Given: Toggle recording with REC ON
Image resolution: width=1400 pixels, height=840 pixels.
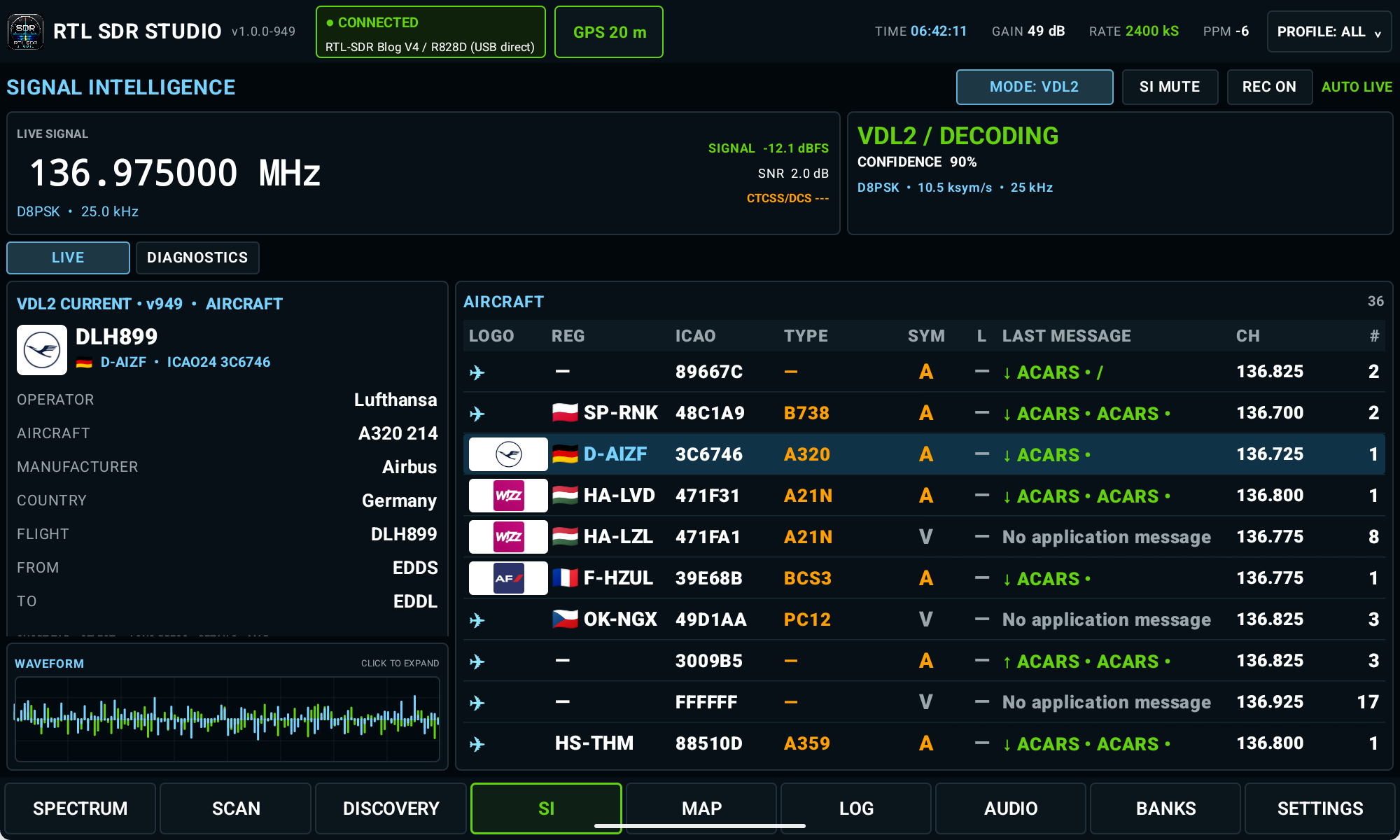Looking at the screenshot, I should 1269,87.
